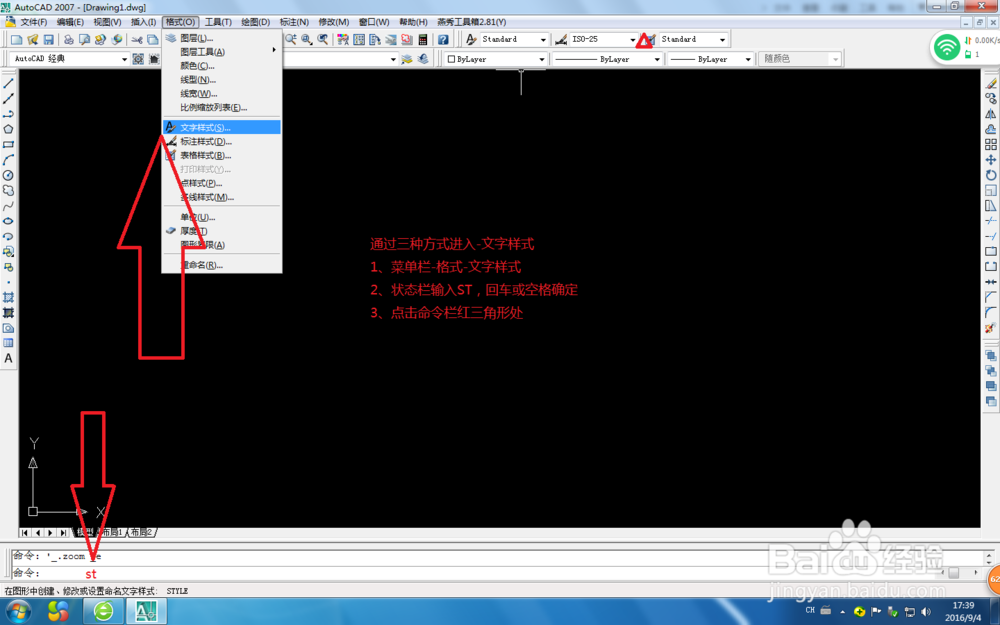Screen dimensions: 1000x625
Task: Choose 图层(L)... menu entry
Action: coord(221,38)
